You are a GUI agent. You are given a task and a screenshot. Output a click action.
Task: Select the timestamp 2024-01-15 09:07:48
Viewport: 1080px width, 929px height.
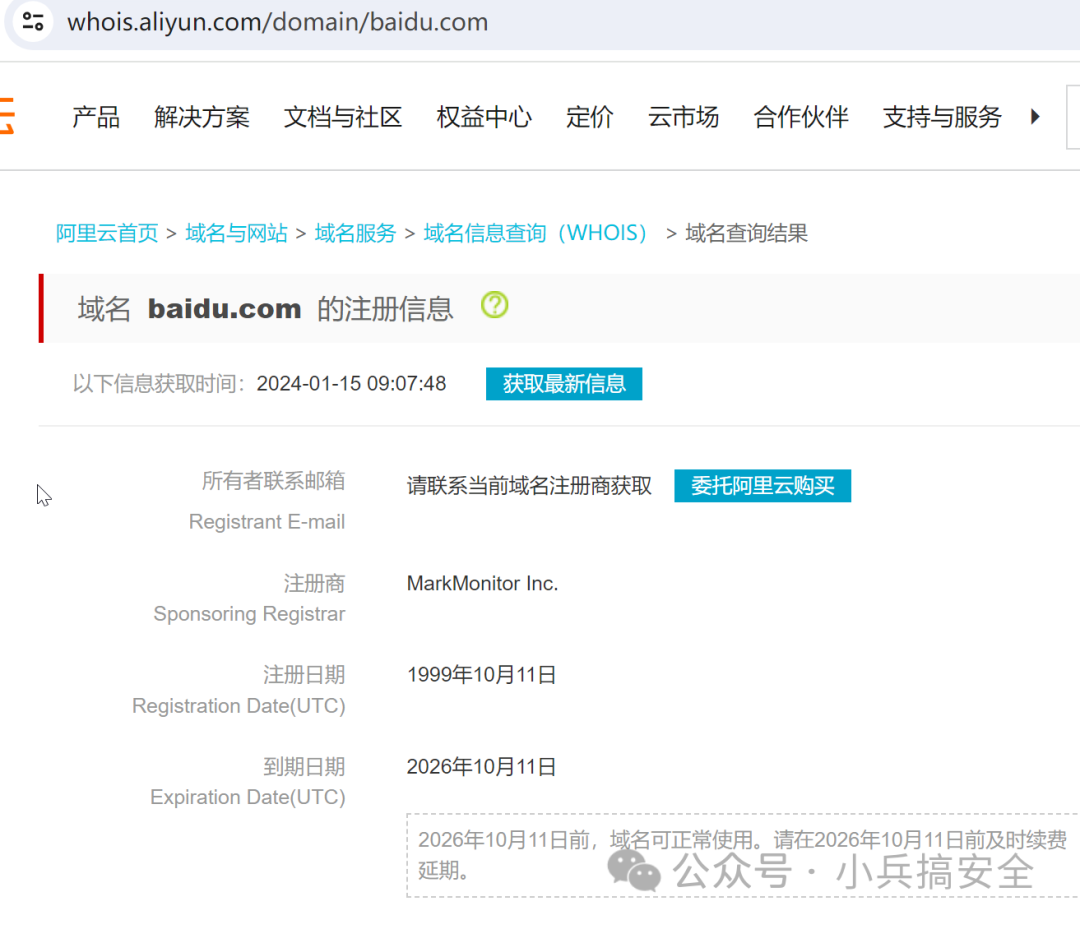click(x=351, y=384)
